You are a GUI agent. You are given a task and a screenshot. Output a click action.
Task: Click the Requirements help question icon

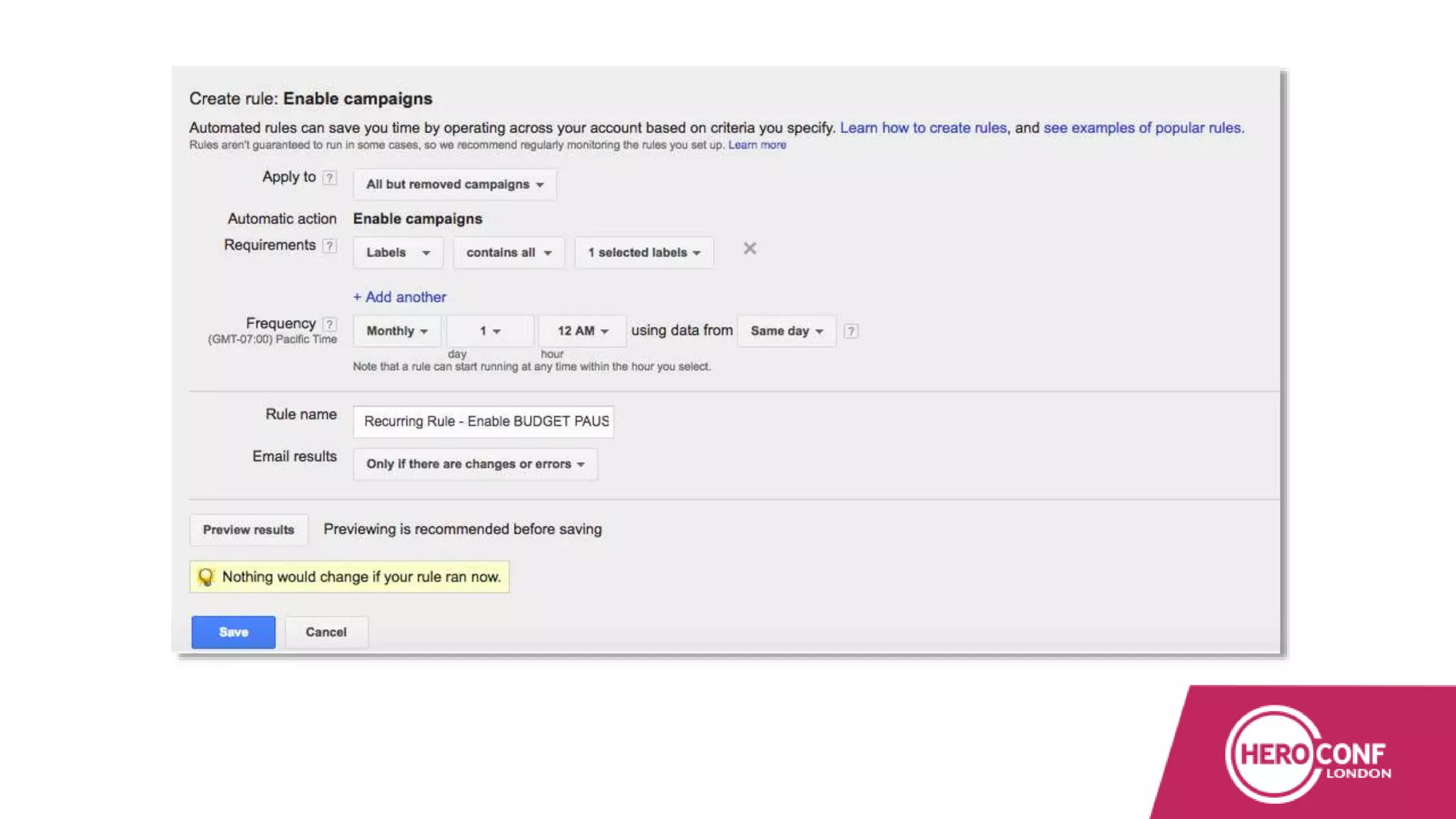point(329,246)
